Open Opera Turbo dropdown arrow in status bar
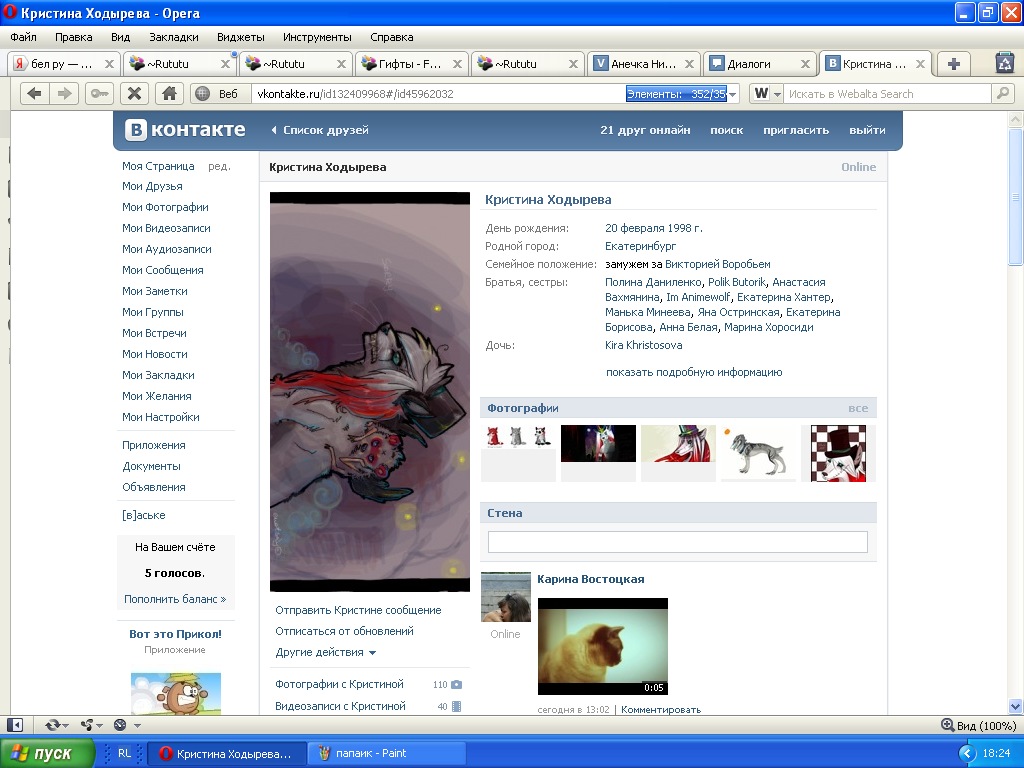Screen dimensions: 1024x768 coord(137,726)
